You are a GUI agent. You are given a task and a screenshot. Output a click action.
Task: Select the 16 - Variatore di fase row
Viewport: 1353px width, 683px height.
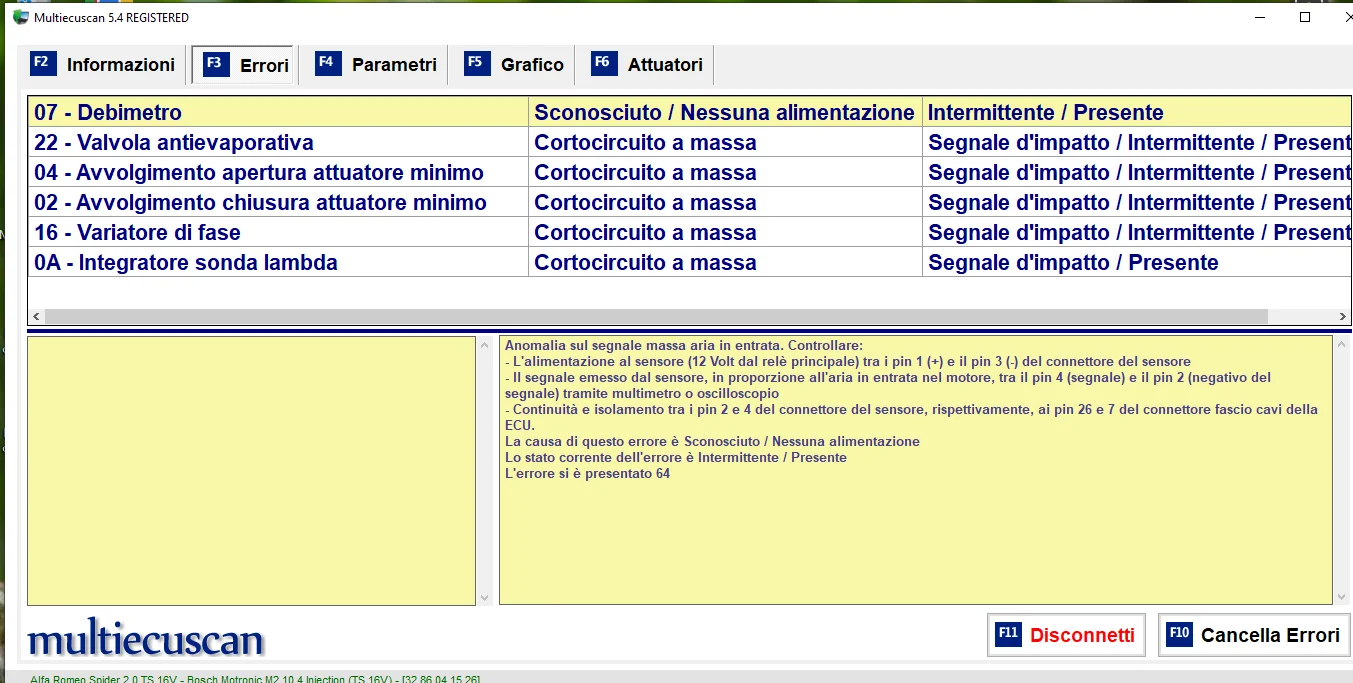pos(137,233)
